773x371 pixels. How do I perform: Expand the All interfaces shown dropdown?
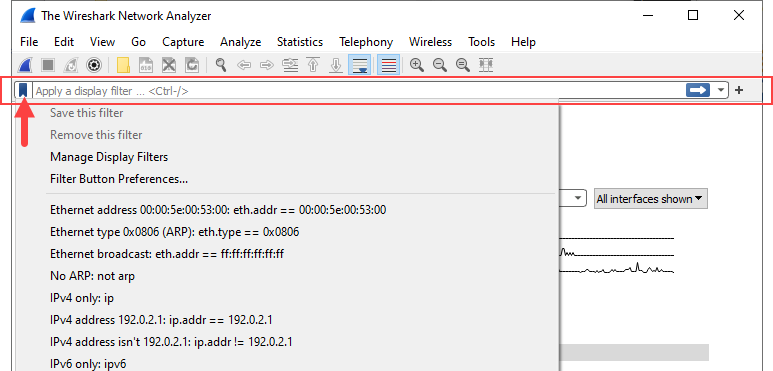pos(651,199)
